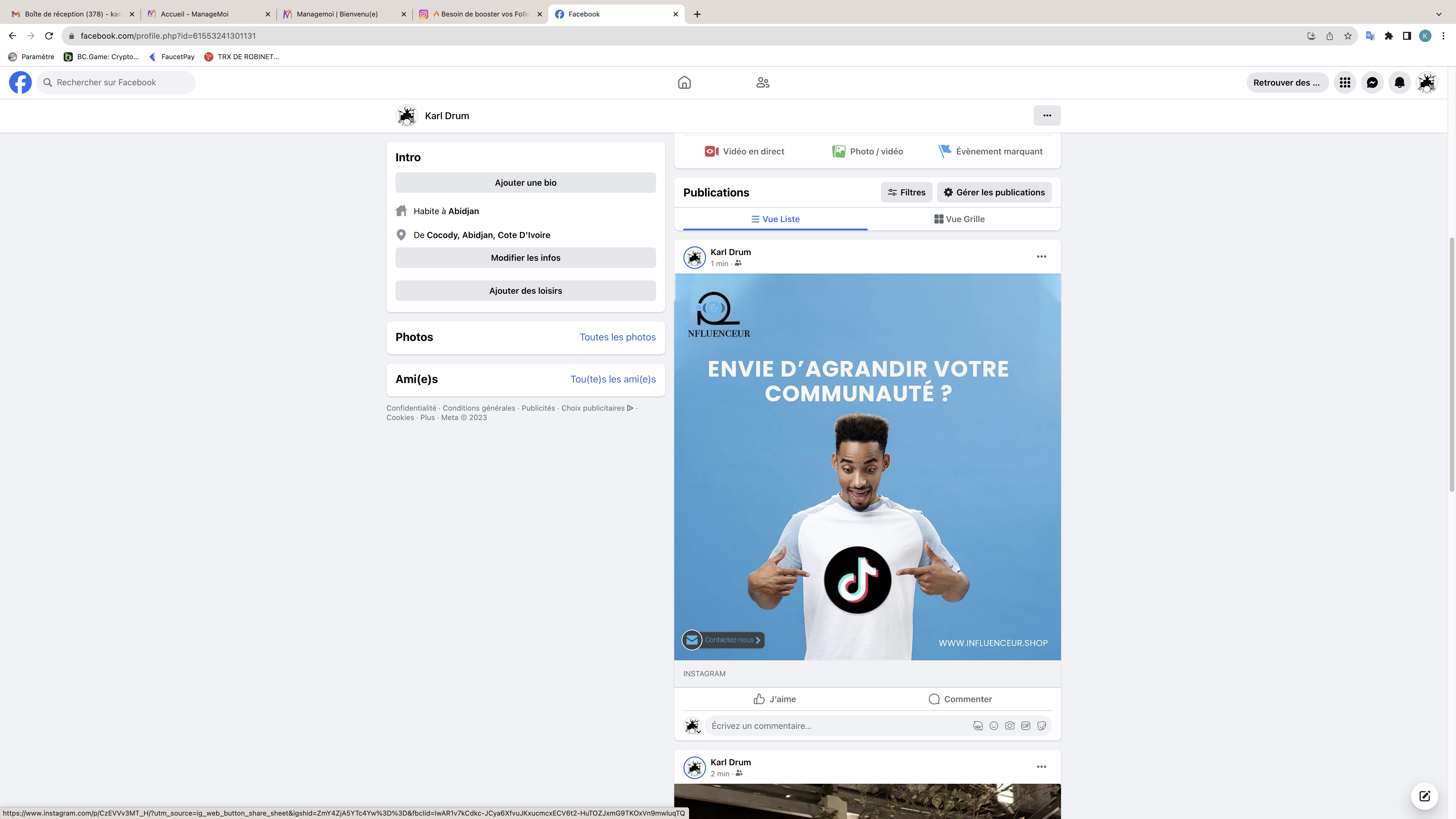Open the notifications bell
1456x819 pixels.
(1399, 82)
